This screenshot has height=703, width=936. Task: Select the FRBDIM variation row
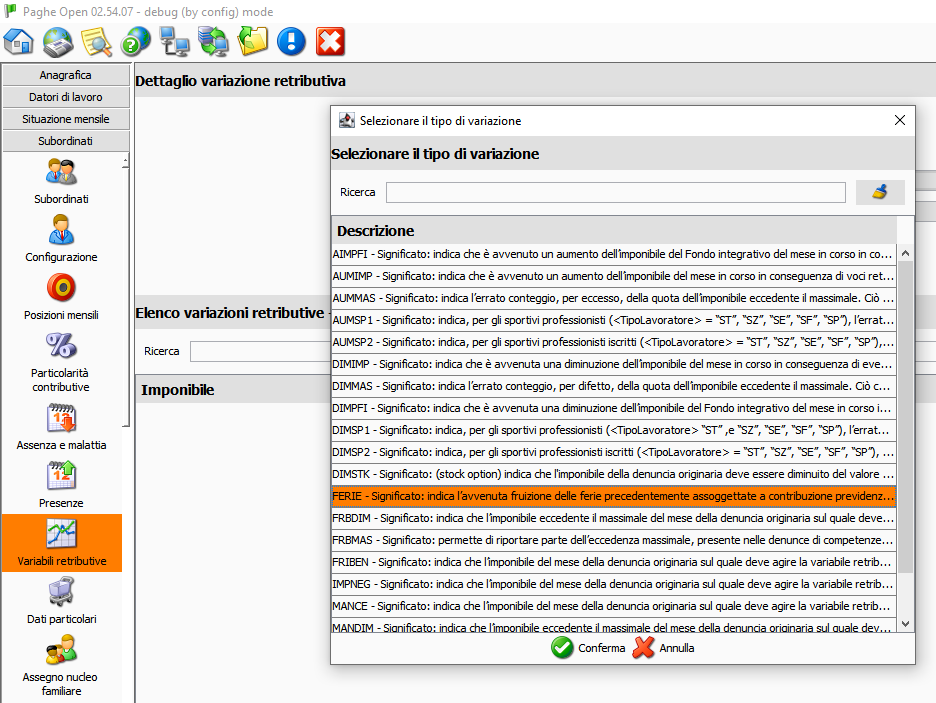(x=614, y=519)
